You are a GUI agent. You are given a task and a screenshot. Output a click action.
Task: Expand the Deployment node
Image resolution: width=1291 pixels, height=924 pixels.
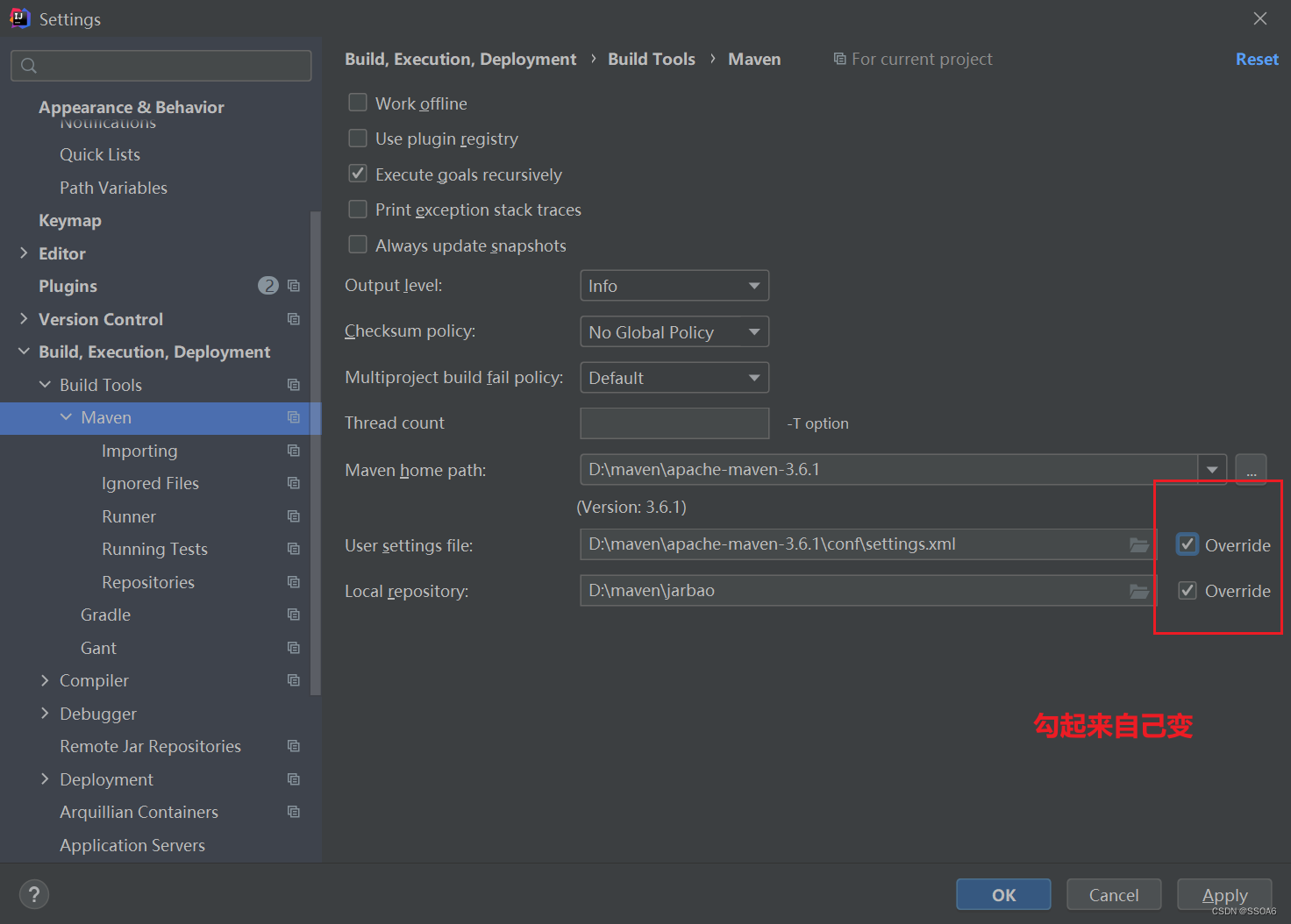tap(45, 779)
